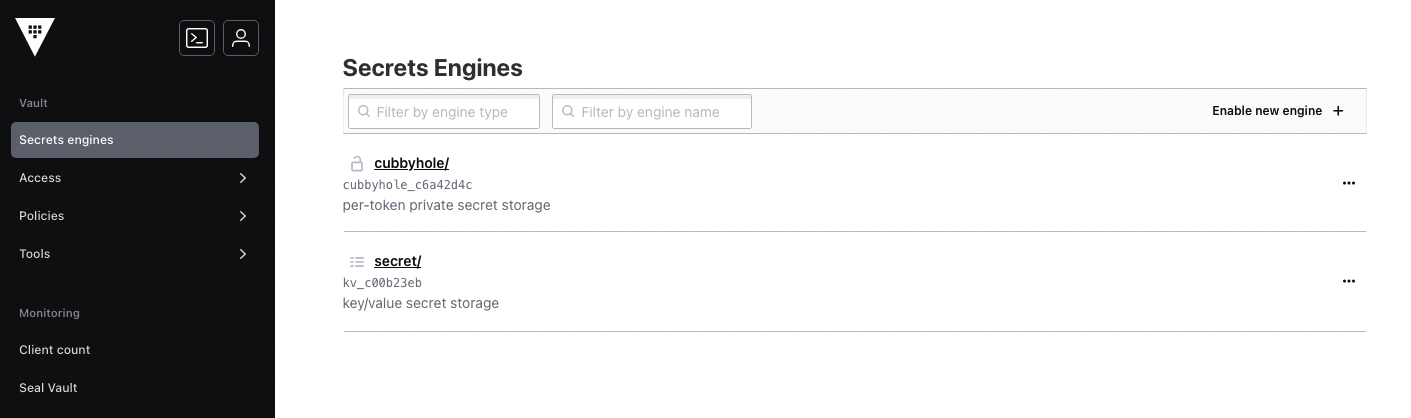
Task: Click the list icon beside secret/
Action: click(x=356, y=261)
